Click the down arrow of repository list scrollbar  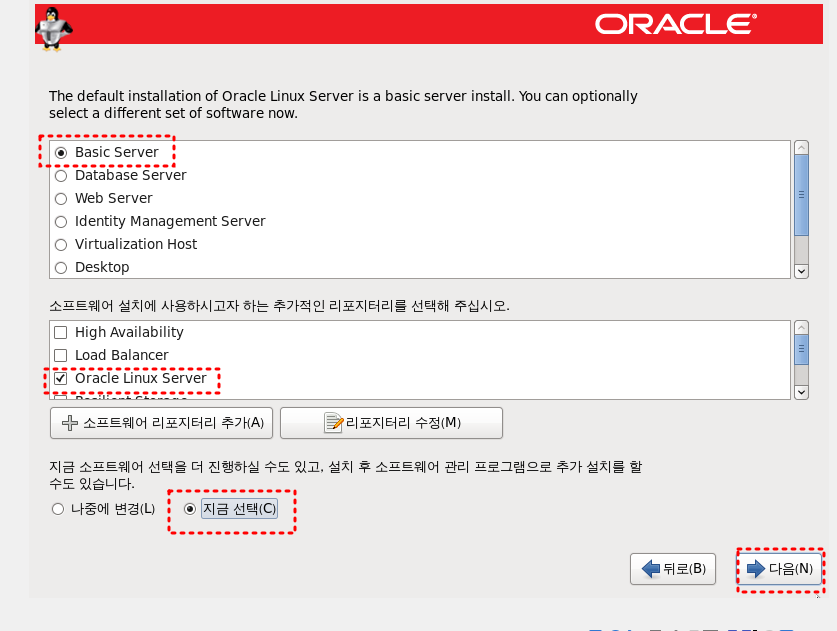pos(801,392)
